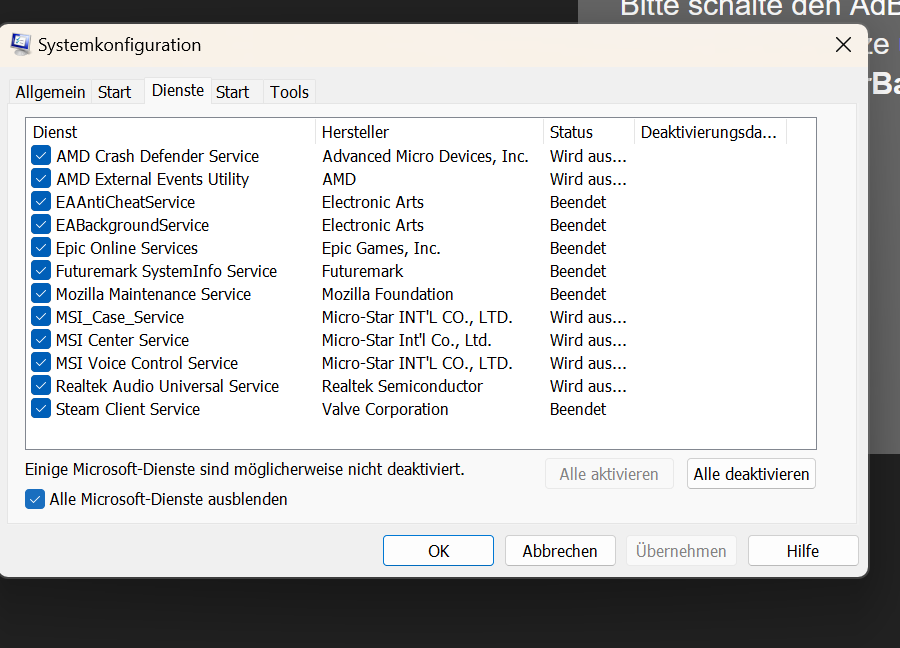Sort services by Dienst column header
900x648 pixels.
(x=170, y=132)
